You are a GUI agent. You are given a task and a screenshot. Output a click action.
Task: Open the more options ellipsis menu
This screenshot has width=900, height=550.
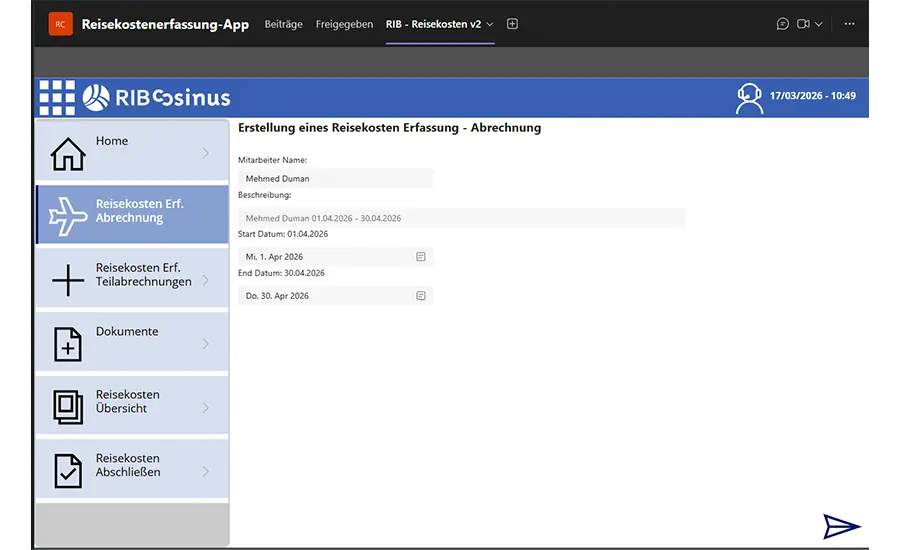click(x=849, y=24)
